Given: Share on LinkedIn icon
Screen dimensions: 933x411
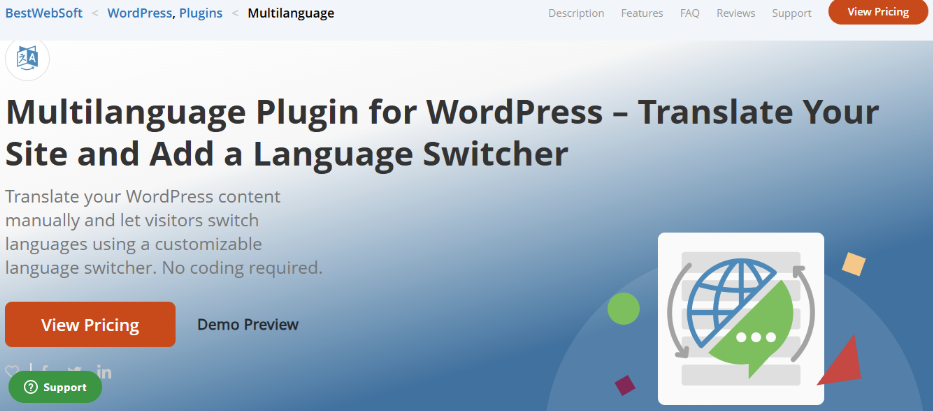Looking at the screenshot, I should [x=104, y=372].
